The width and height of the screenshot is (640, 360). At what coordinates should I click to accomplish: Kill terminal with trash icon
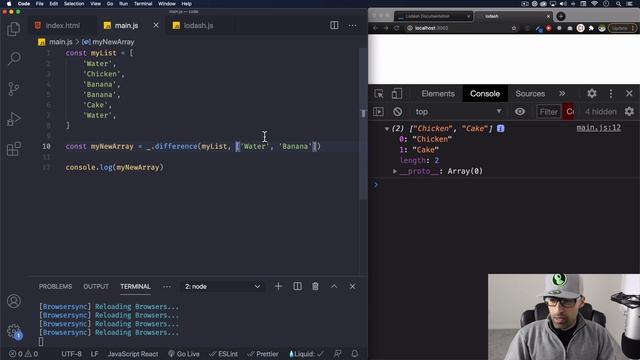click(x=316, y=287)
